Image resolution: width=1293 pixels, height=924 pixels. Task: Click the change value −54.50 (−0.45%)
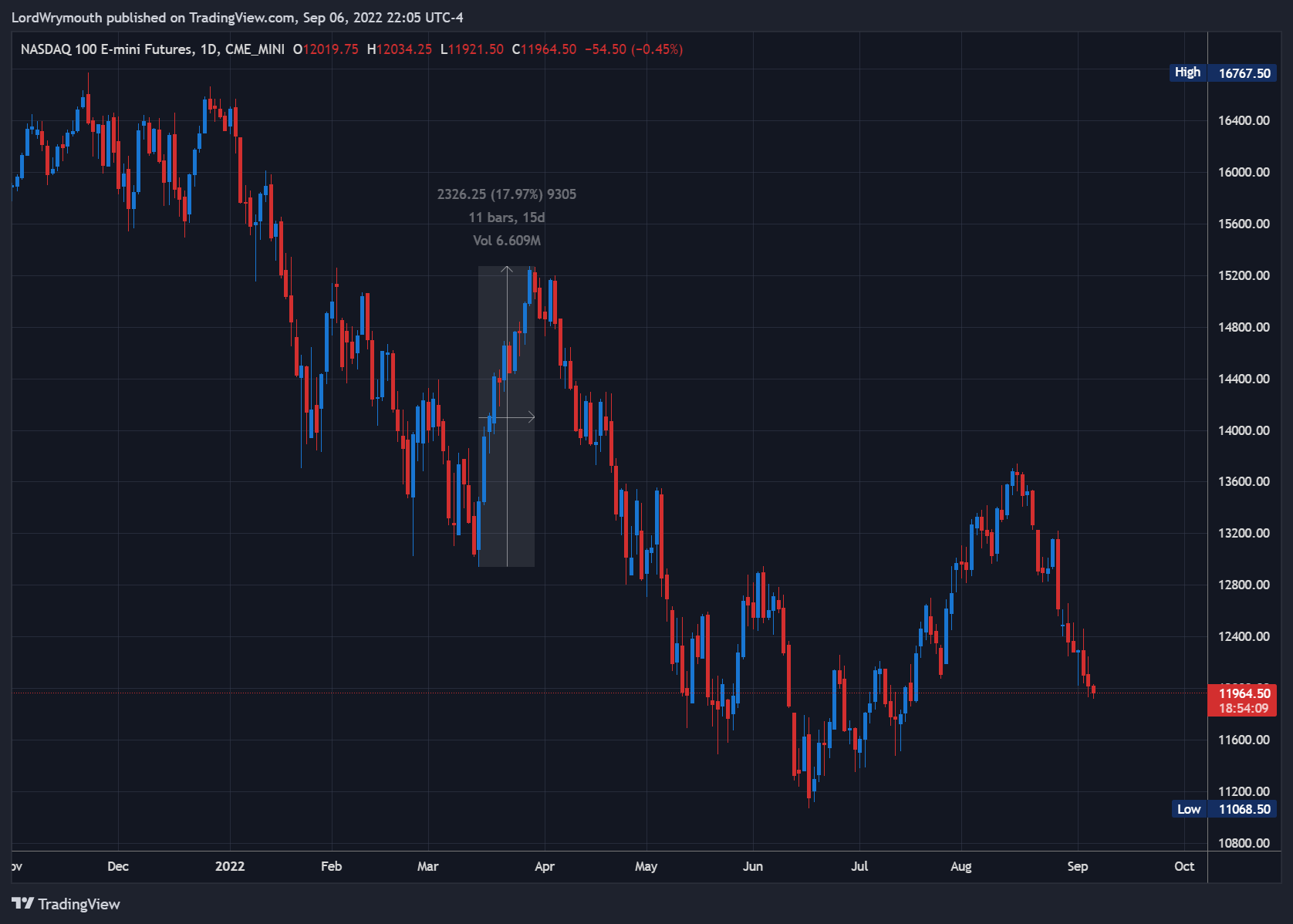(x=633, y=49)
